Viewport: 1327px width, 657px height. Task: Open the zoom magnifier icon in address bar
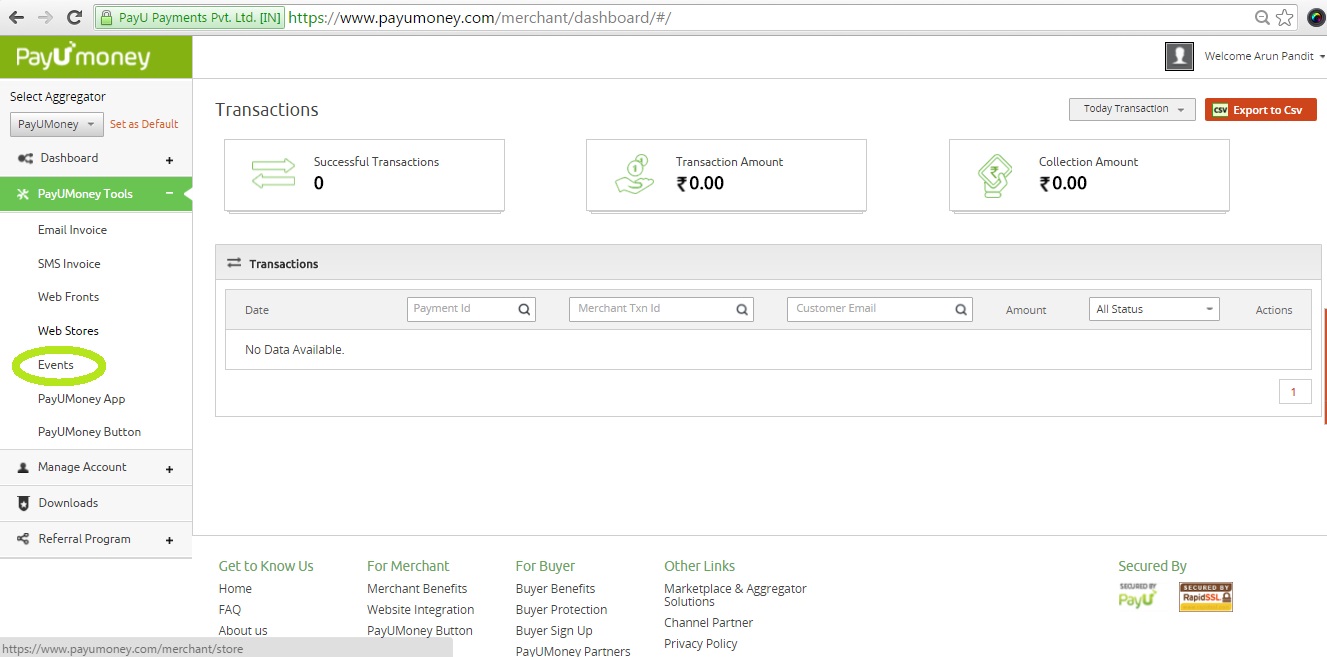point(1263,18)
